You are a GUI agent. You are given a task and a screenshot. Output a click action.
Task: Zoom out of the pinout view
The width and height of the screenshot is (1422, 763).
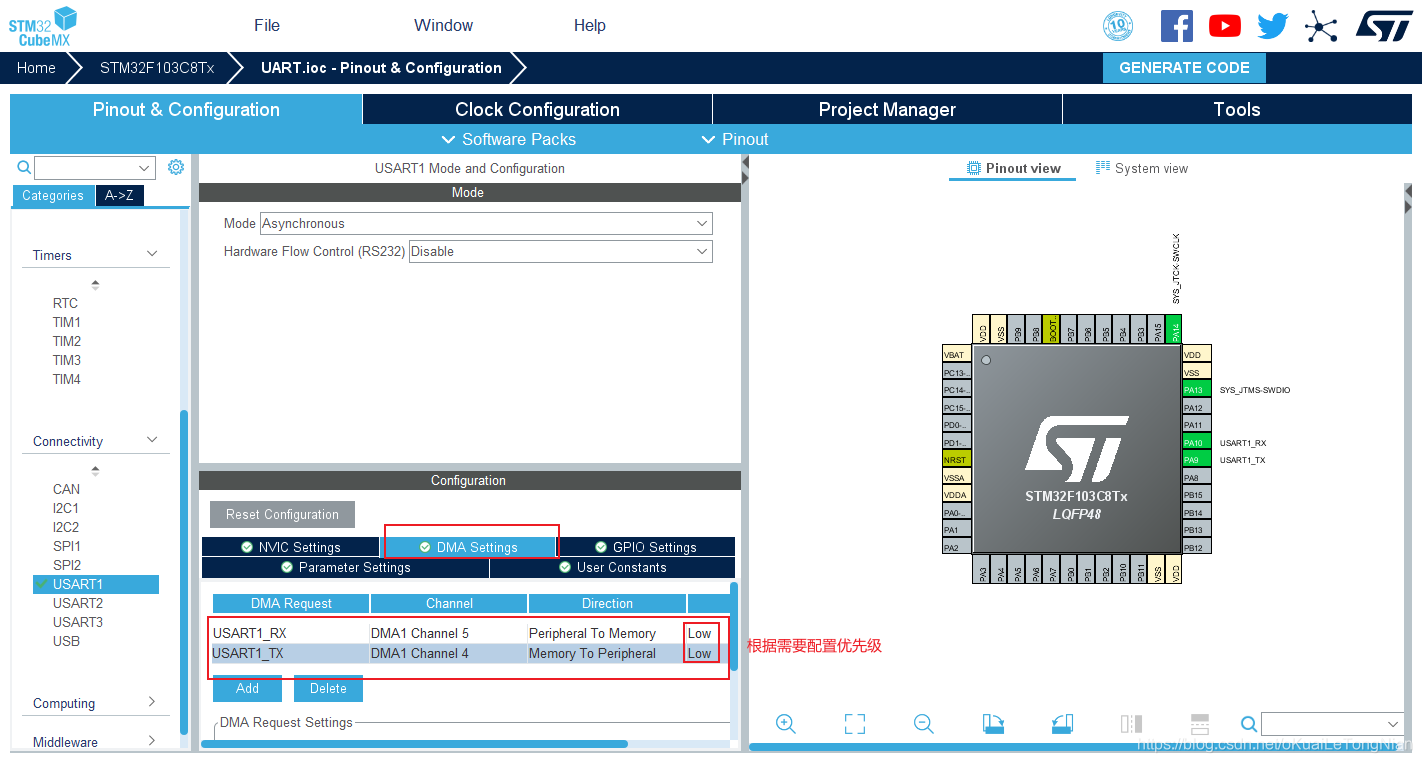coord(923,723)
